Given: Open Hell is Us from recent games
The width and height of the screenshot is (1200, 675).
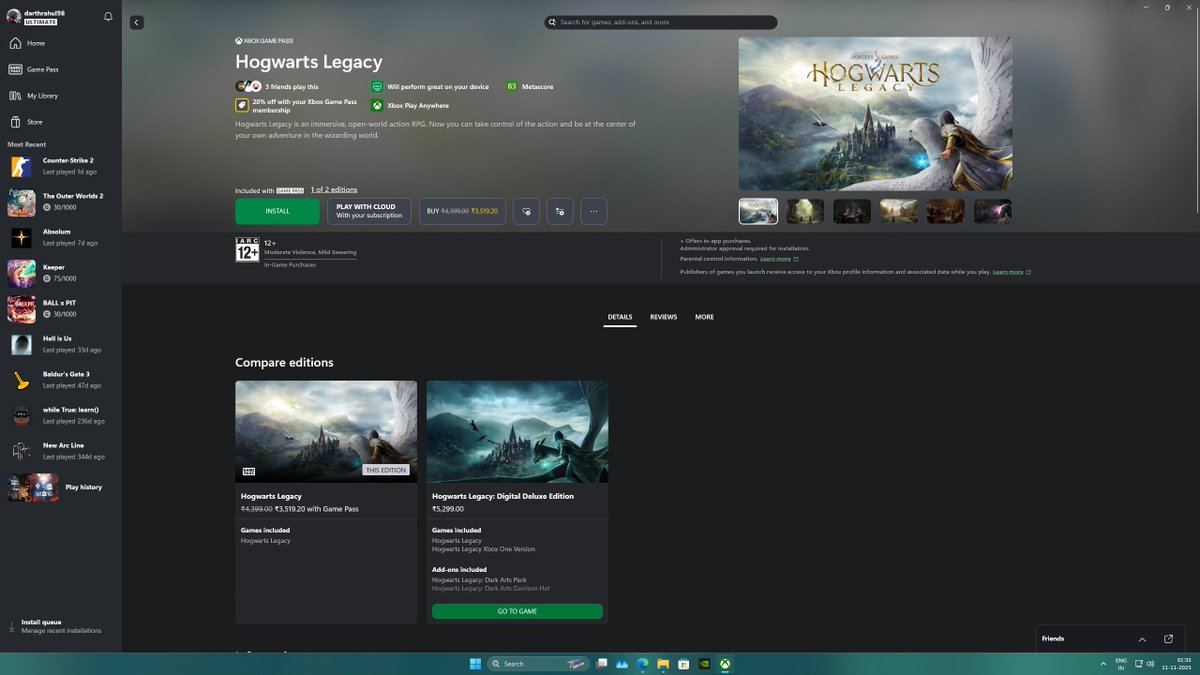Looking at the screenshot, I should [x=61, y=344].
